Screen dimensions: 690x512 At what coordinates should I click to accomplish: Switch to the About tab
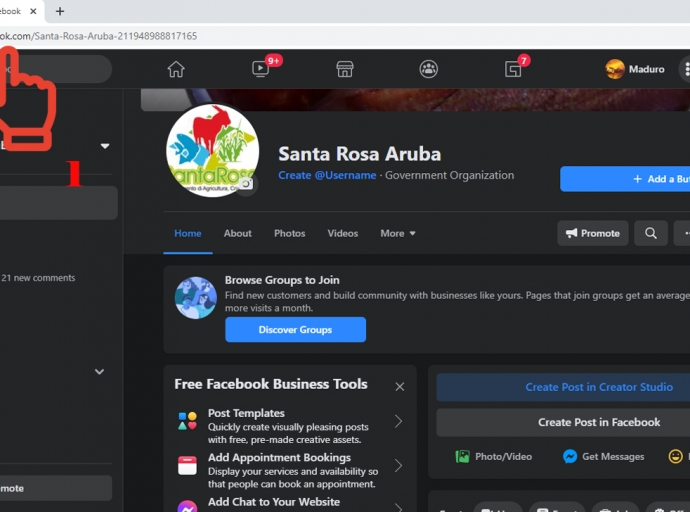238,234
